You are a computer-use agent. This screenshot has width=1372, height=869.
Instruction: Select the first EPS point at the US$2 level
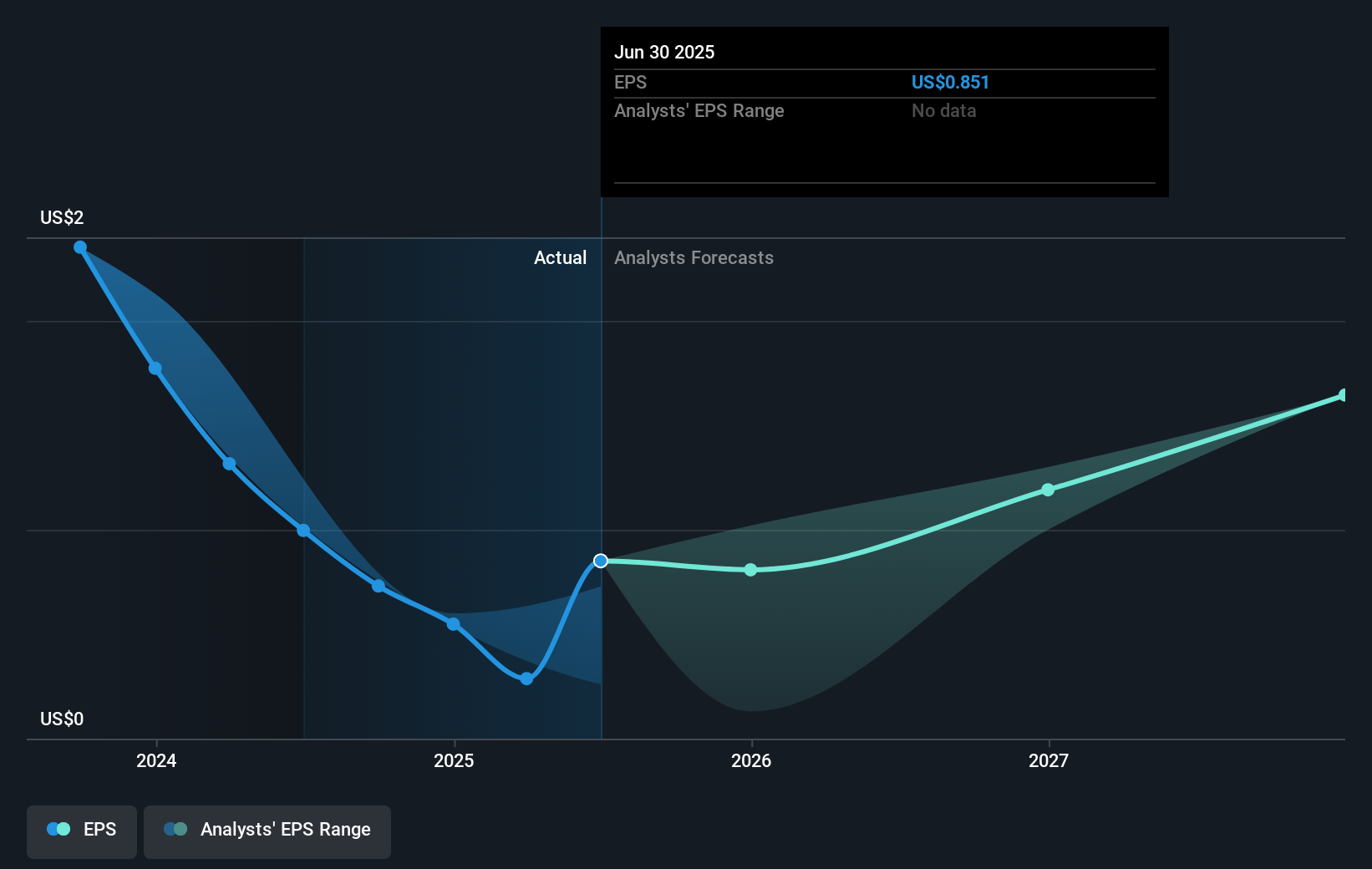pyautogui.click(x=80, y=247)
